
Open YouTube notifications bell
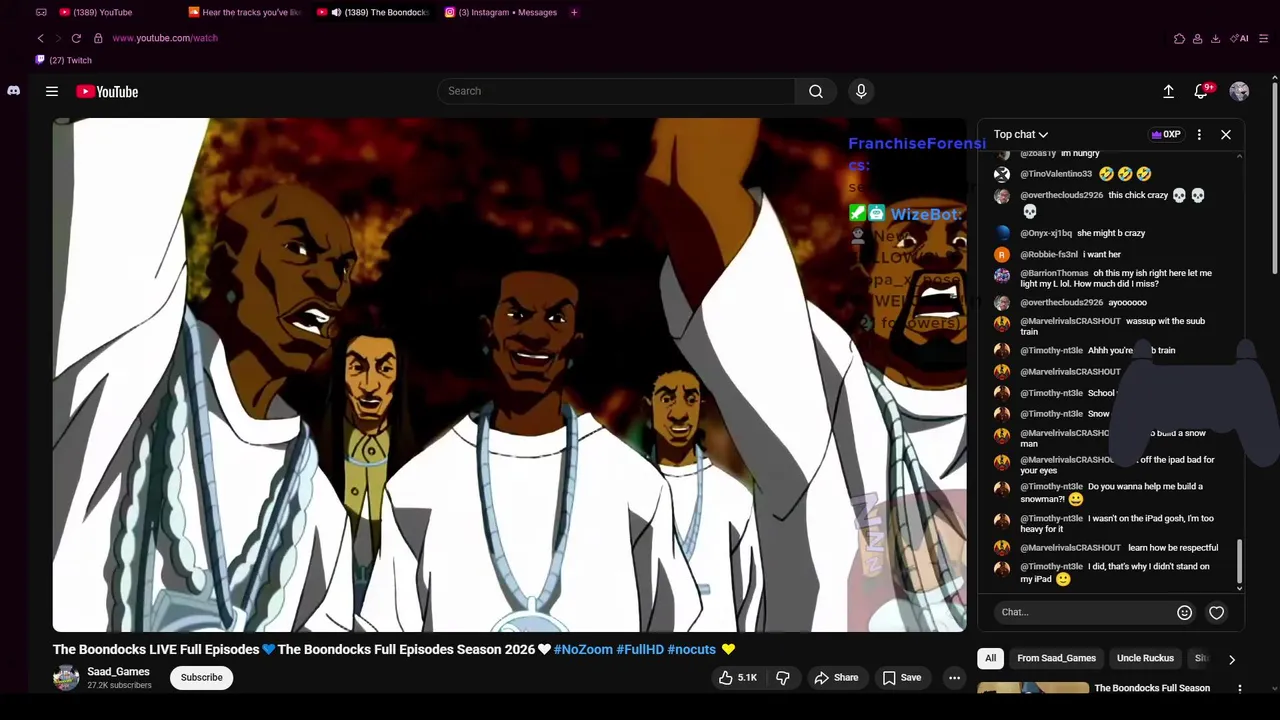pos(1201,91)
